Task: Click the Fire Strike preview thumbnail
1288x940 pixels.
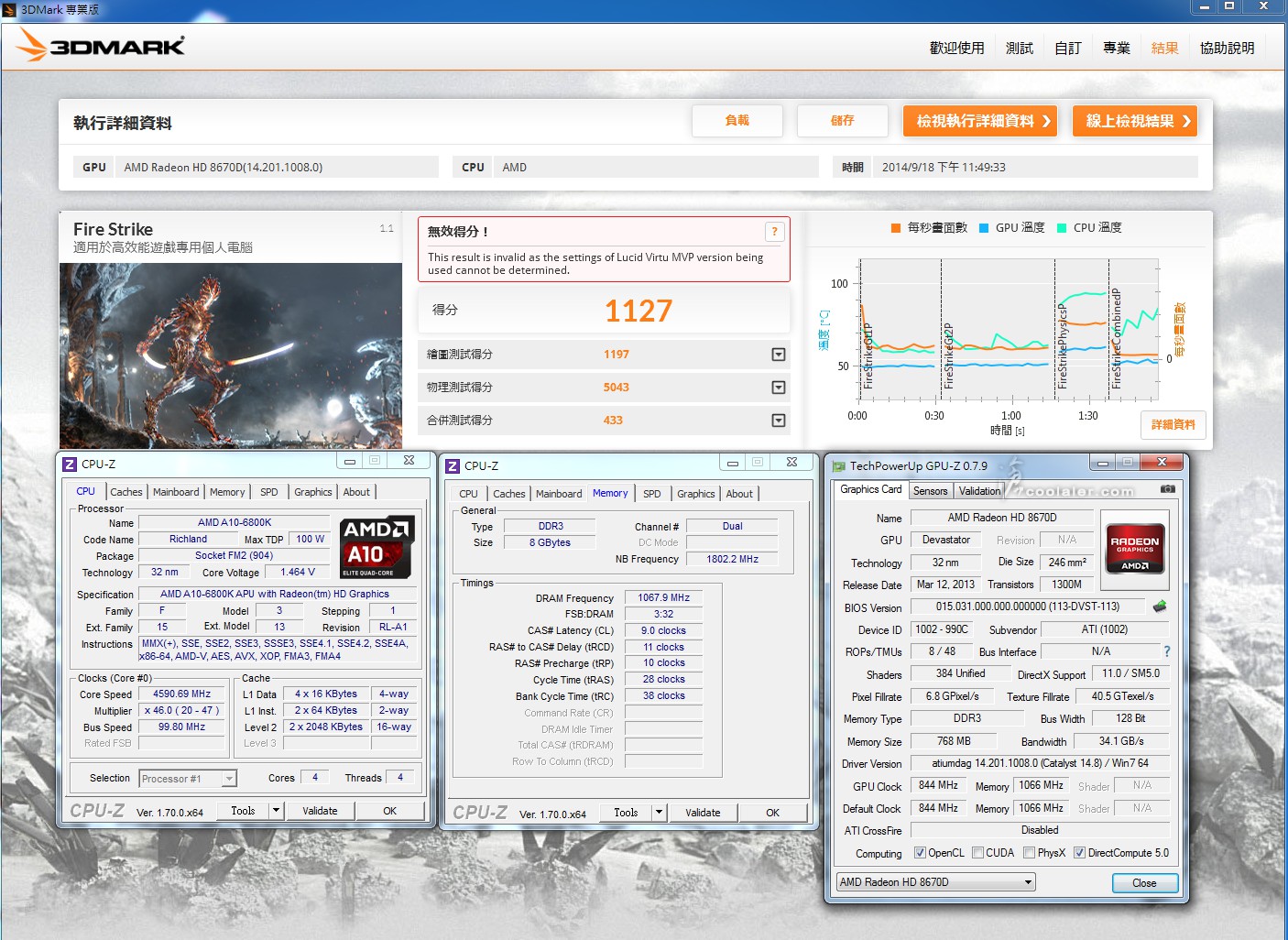Action: pyautogui.click(x=231, y=355)
